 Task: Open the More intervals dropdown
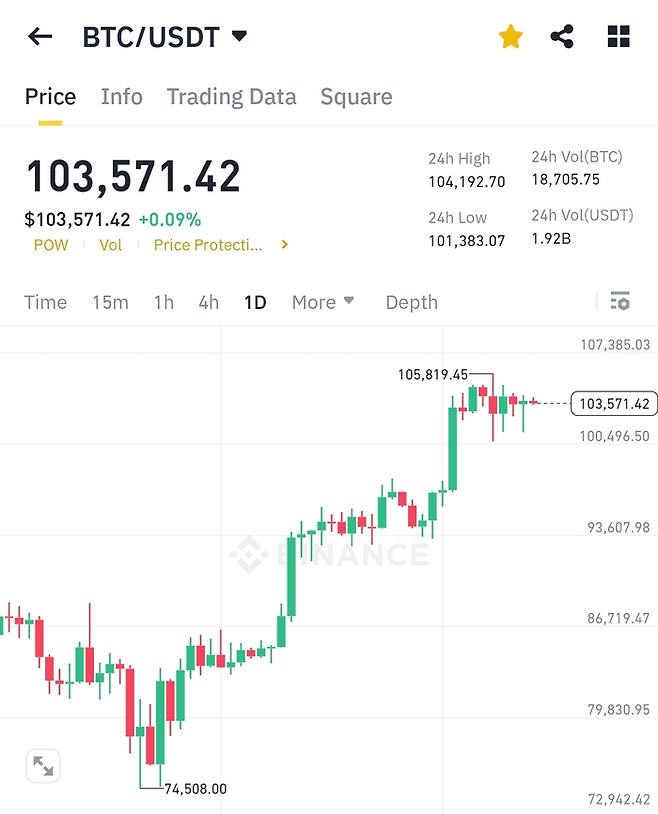click(x=323, y=302)
